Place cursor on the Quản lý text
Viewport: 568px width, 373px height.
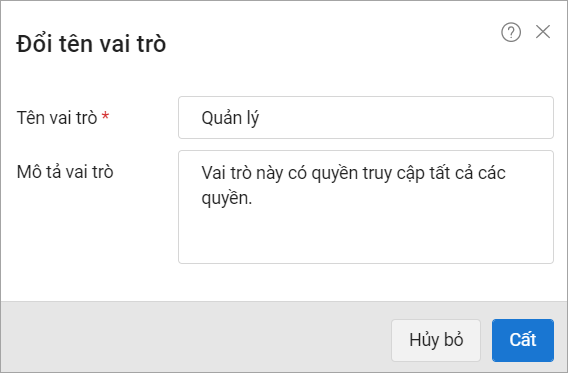coord(230,118)
